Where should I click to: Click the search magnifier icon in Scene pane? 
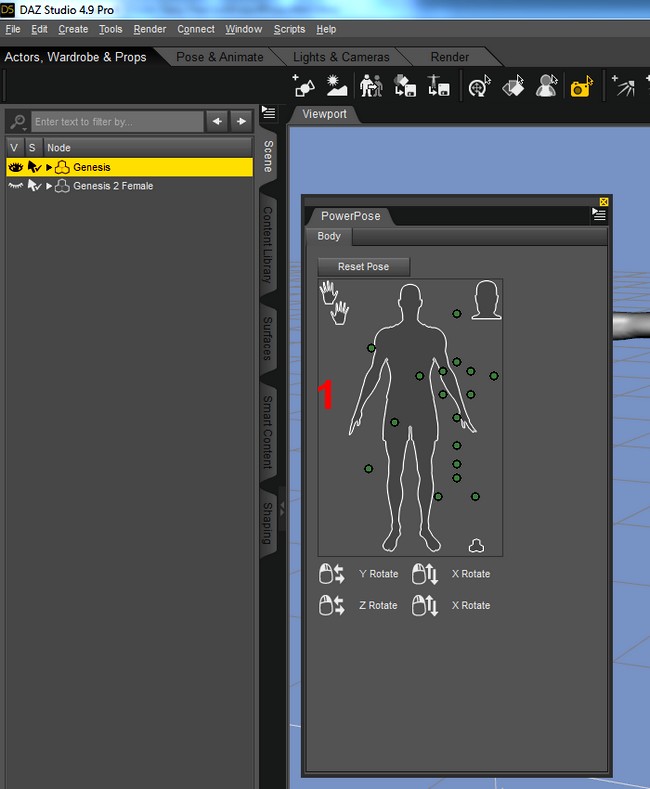(18, 122)
